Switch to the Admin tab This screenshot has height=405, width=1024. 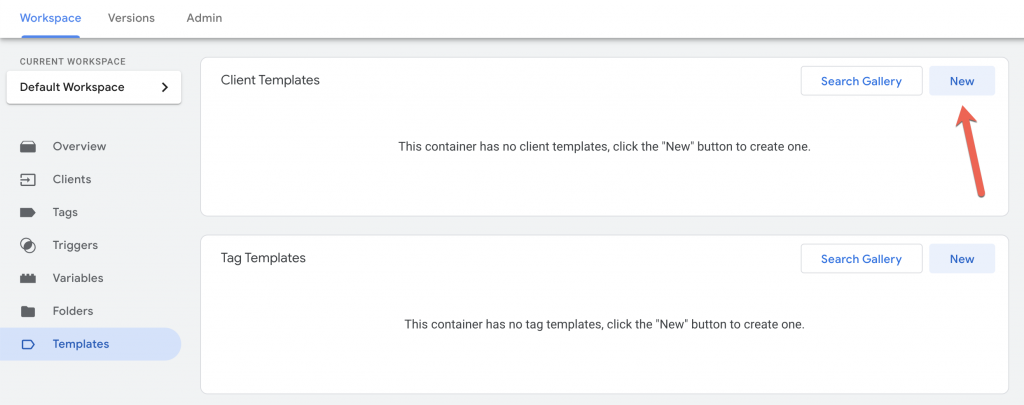click(x=204, y=18)
